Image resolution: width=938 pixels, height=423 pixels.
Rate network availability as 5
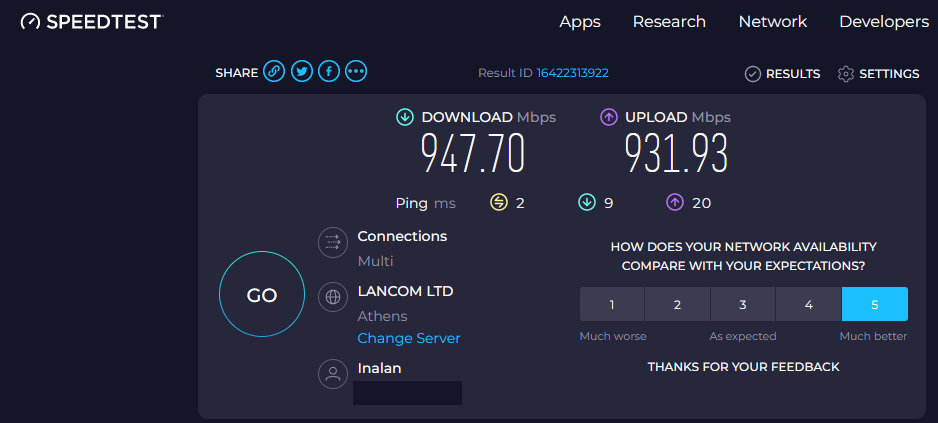point(875,305)
